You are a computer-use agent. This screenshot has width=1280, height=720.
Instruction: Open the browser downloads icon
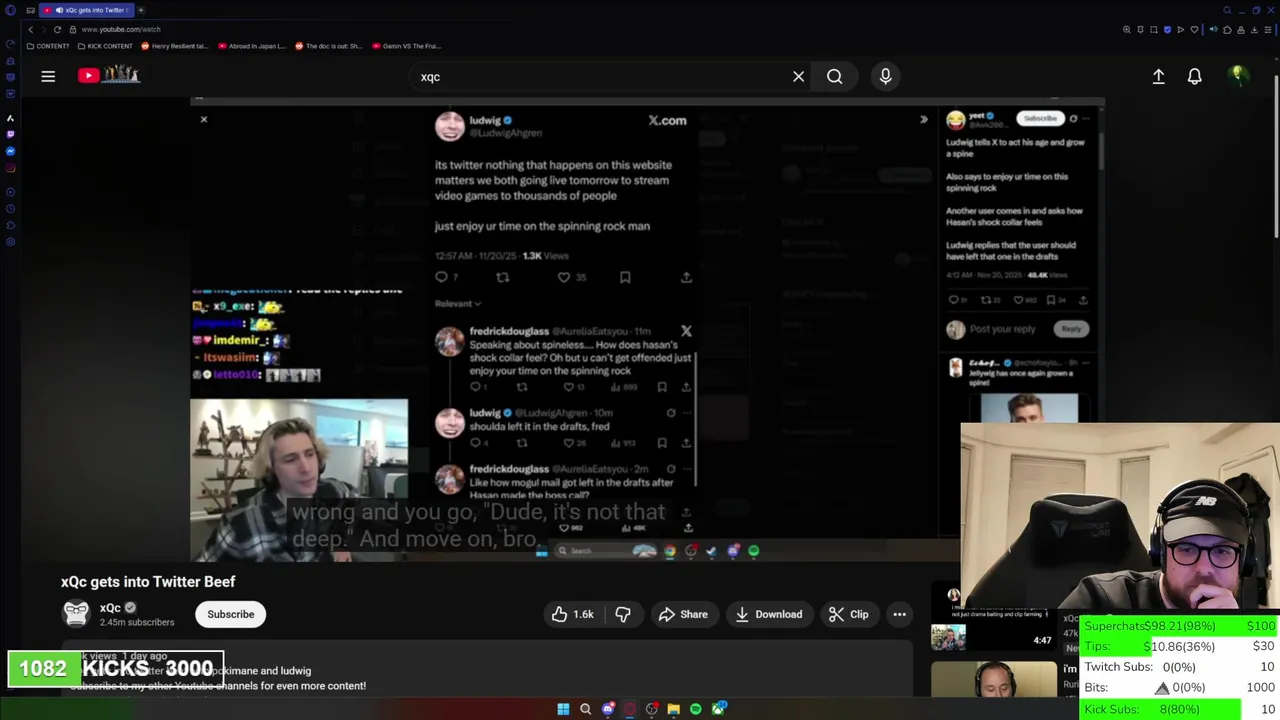pos(1254,30)
